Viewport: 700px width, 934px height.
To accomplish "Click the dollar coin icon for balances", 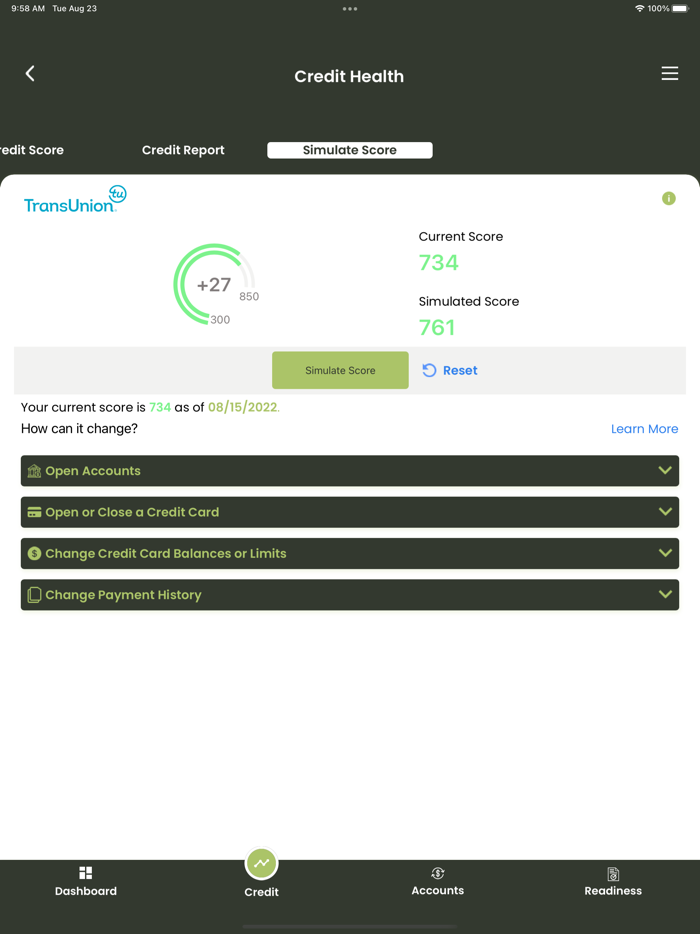I will point(34,553).
